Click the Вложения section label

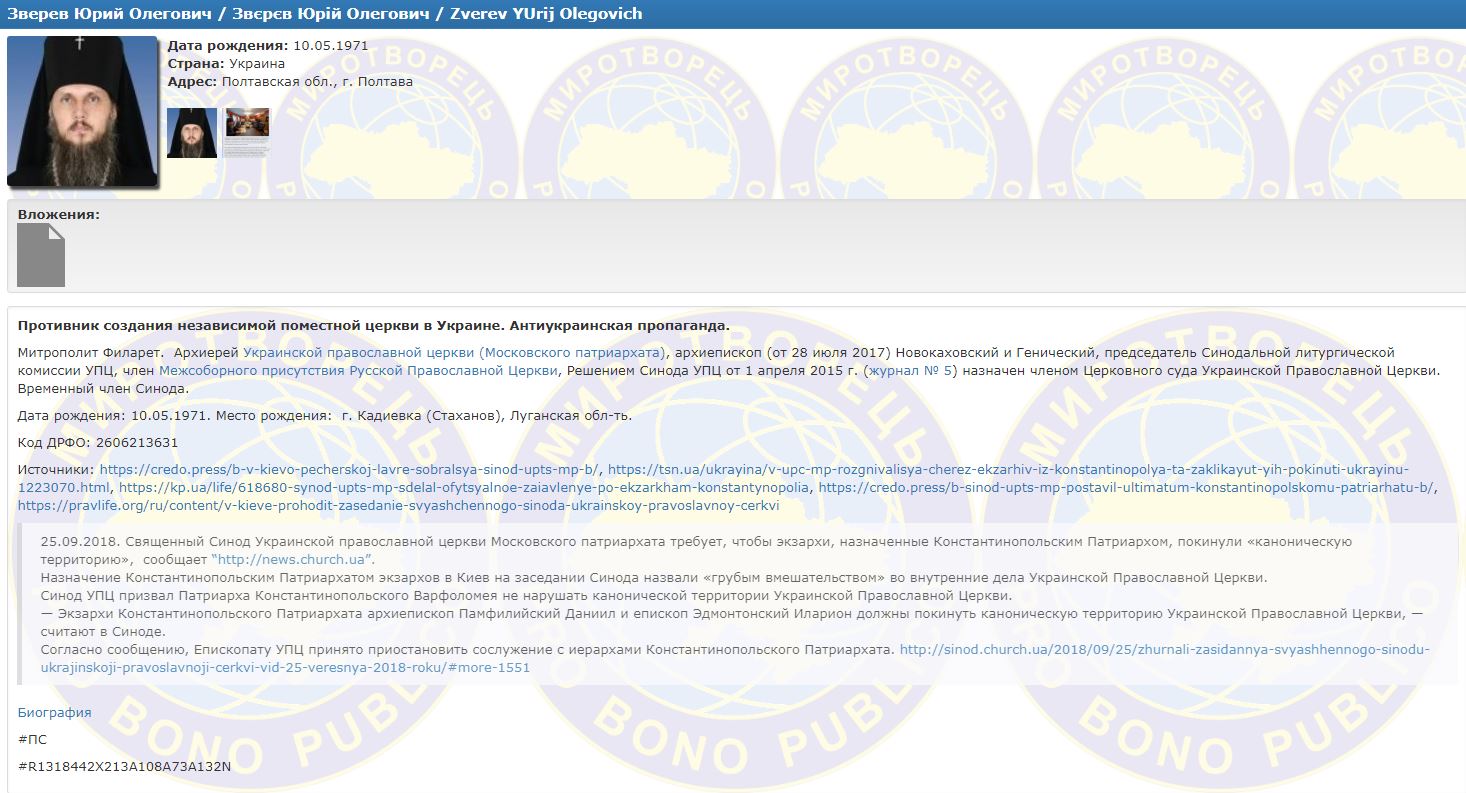[58, 214]
